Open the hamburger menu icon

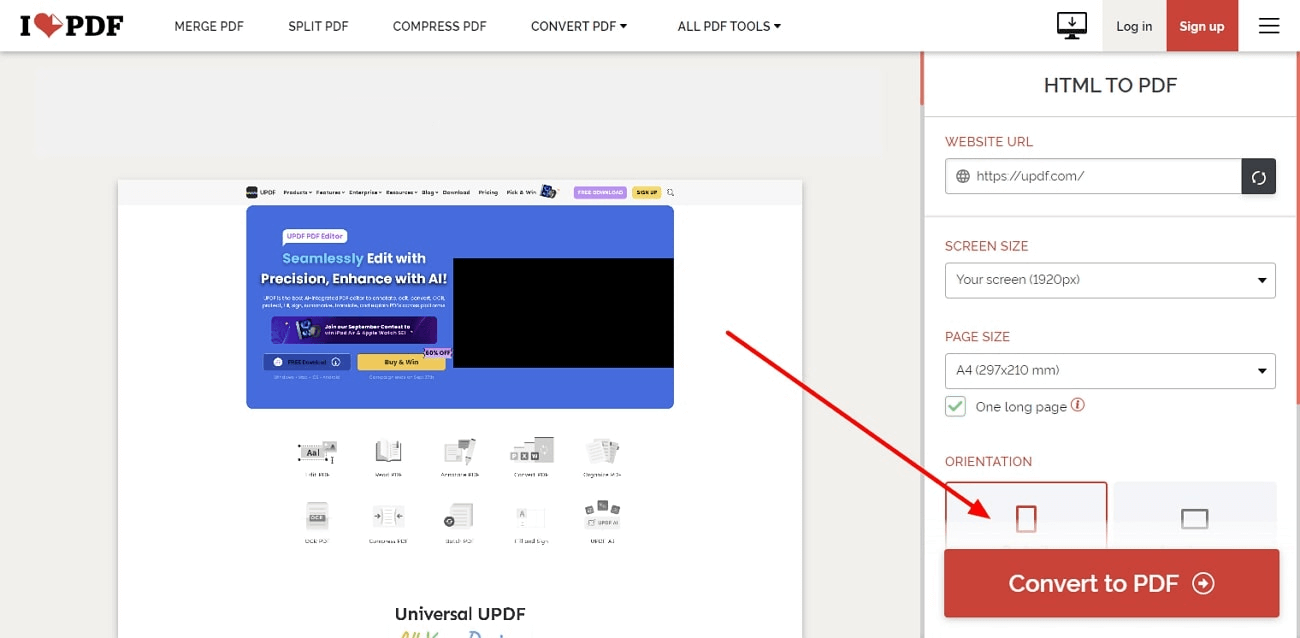[1269, 26]
